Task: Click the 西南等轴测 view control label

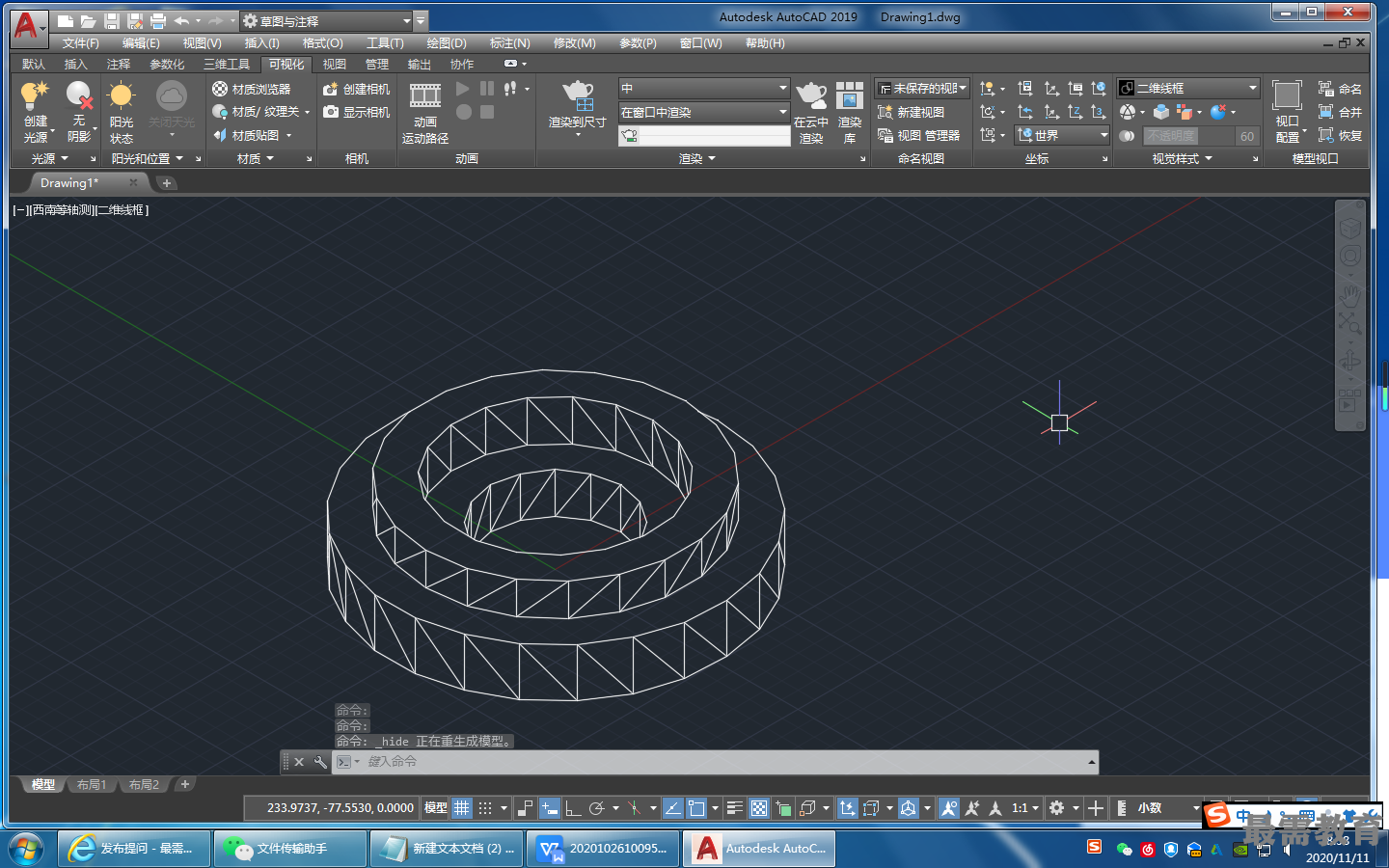Action: 62,210
